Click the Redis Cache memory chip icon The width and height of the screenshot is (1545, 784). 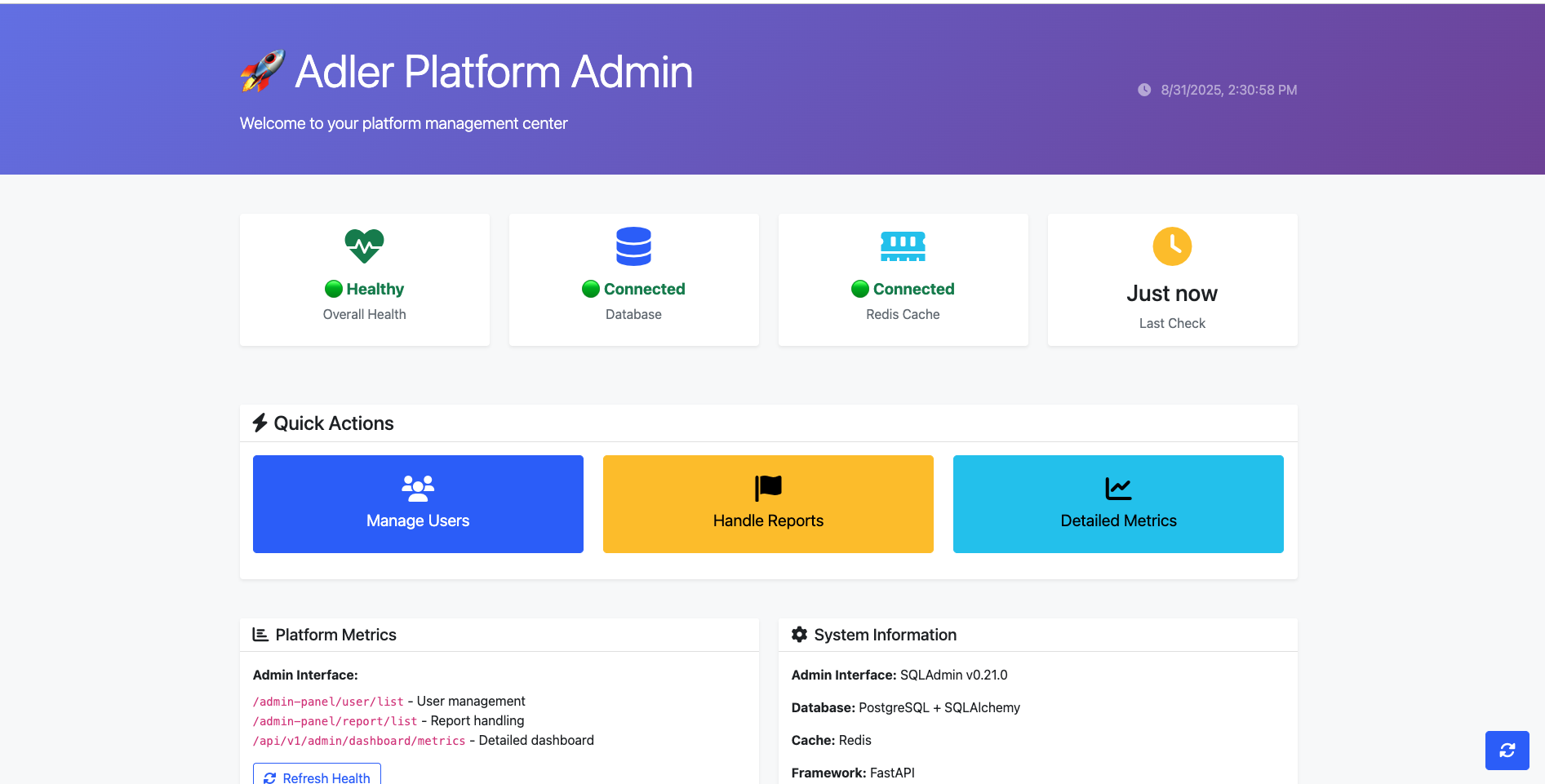[903, 246]
